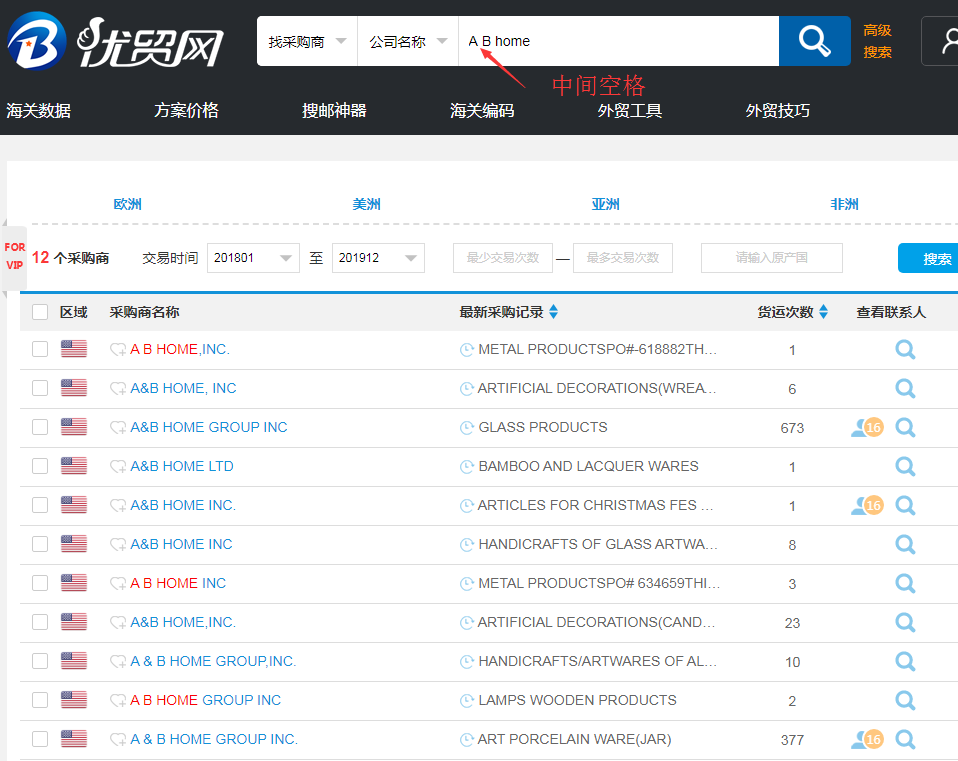Check the box for A B HOME INC
Screen dimensions: 958x761
click(x=40, y=583)
